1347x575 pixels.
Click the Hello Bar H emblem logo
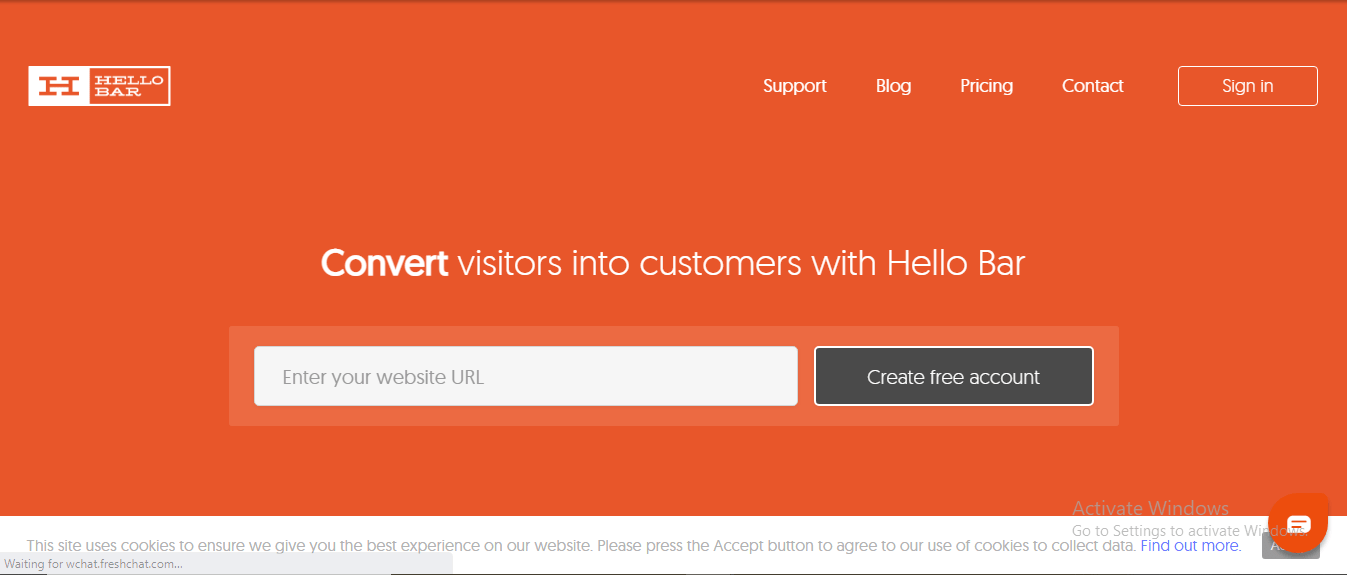(59, 86)
